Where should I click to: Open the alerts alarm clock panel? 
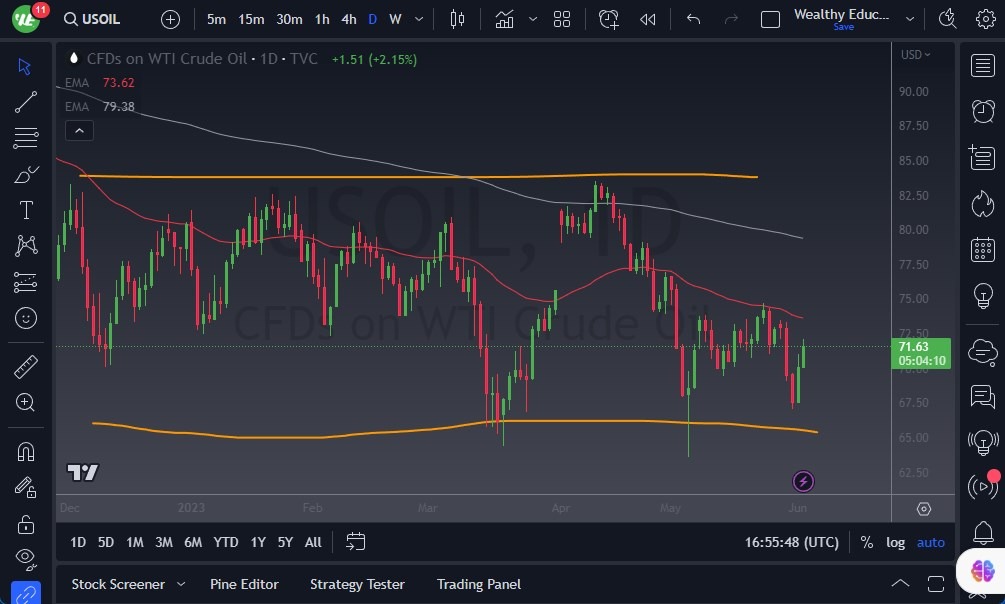click(x=983, y=111)
